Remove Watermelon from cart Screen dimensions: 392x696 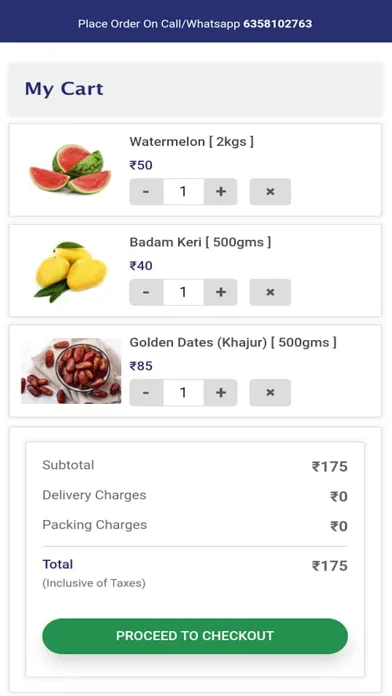coord(270,192)
